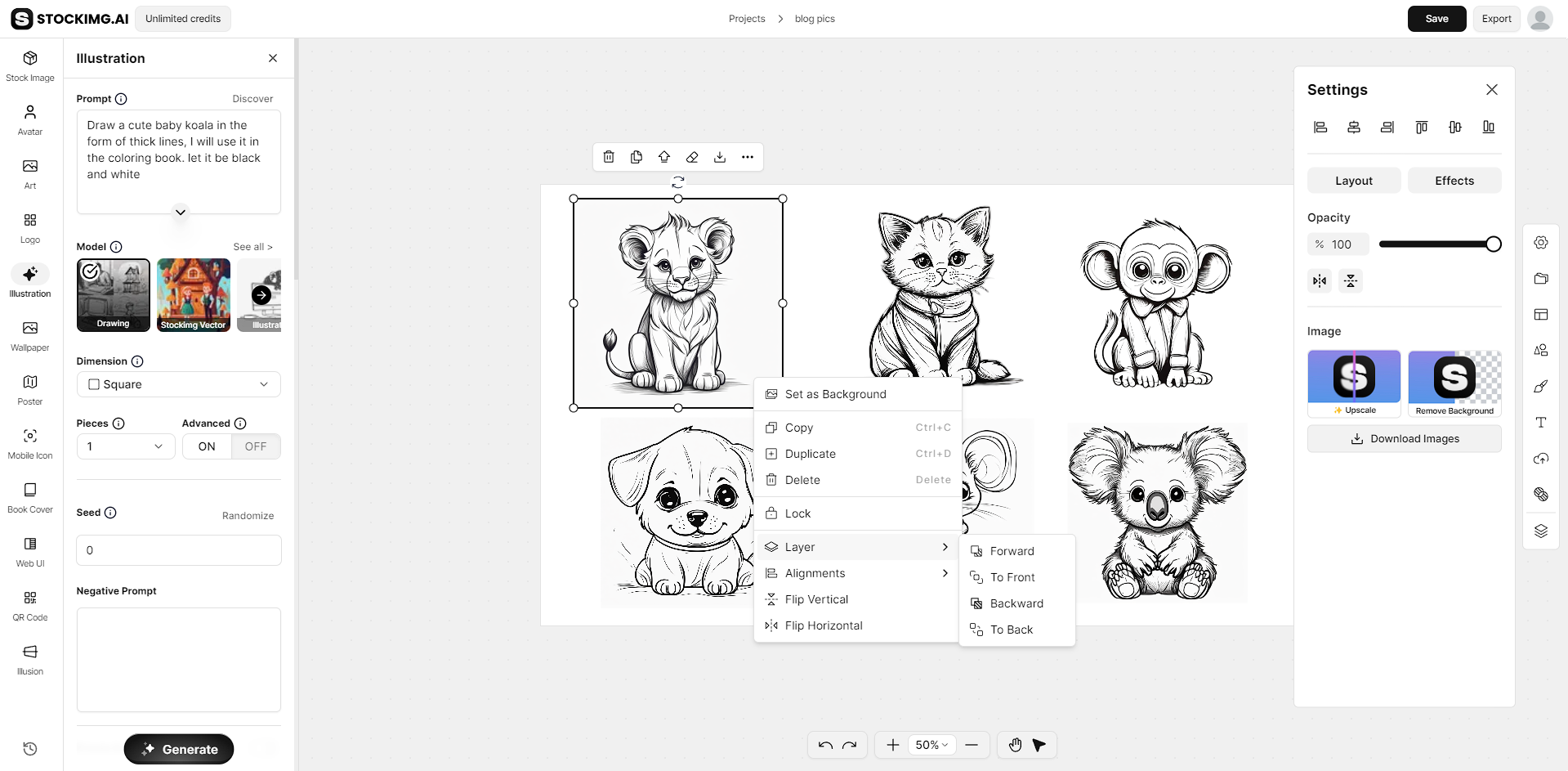Select the Stockimg Vector model thumbnail

(x=193, y=295)
